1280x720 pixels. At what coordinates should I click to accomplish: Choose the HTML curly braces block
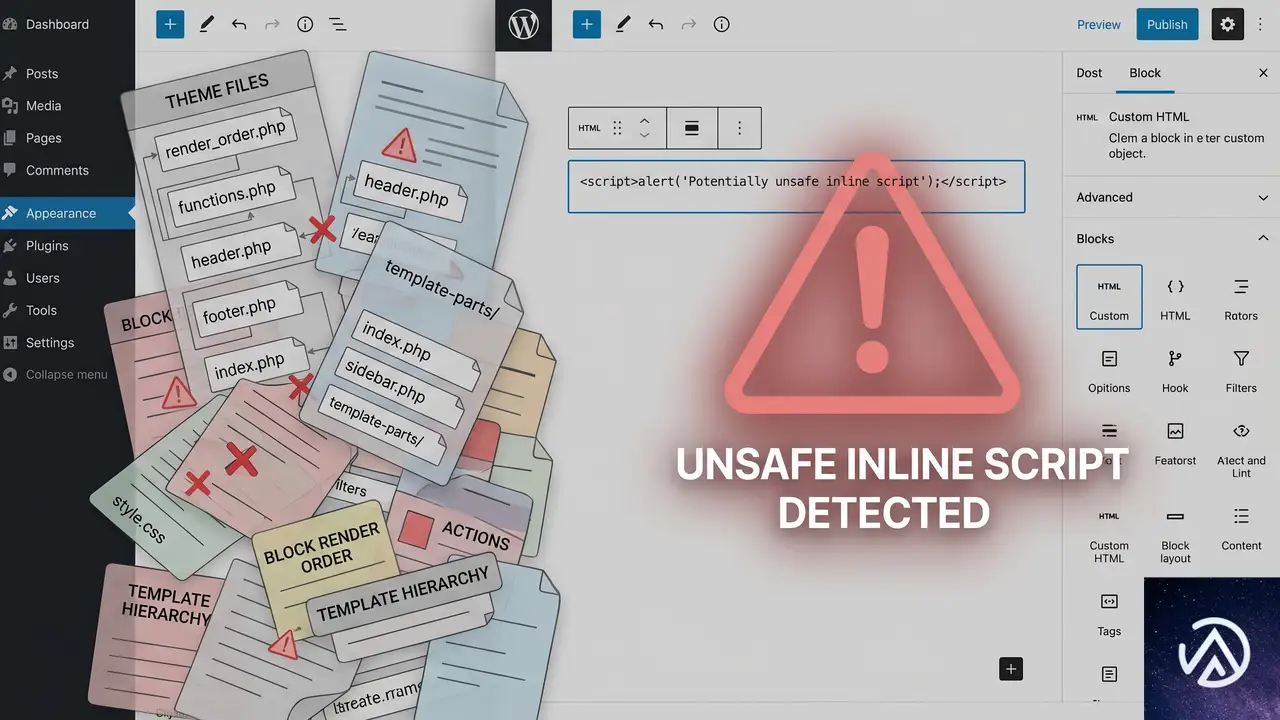1175,297
